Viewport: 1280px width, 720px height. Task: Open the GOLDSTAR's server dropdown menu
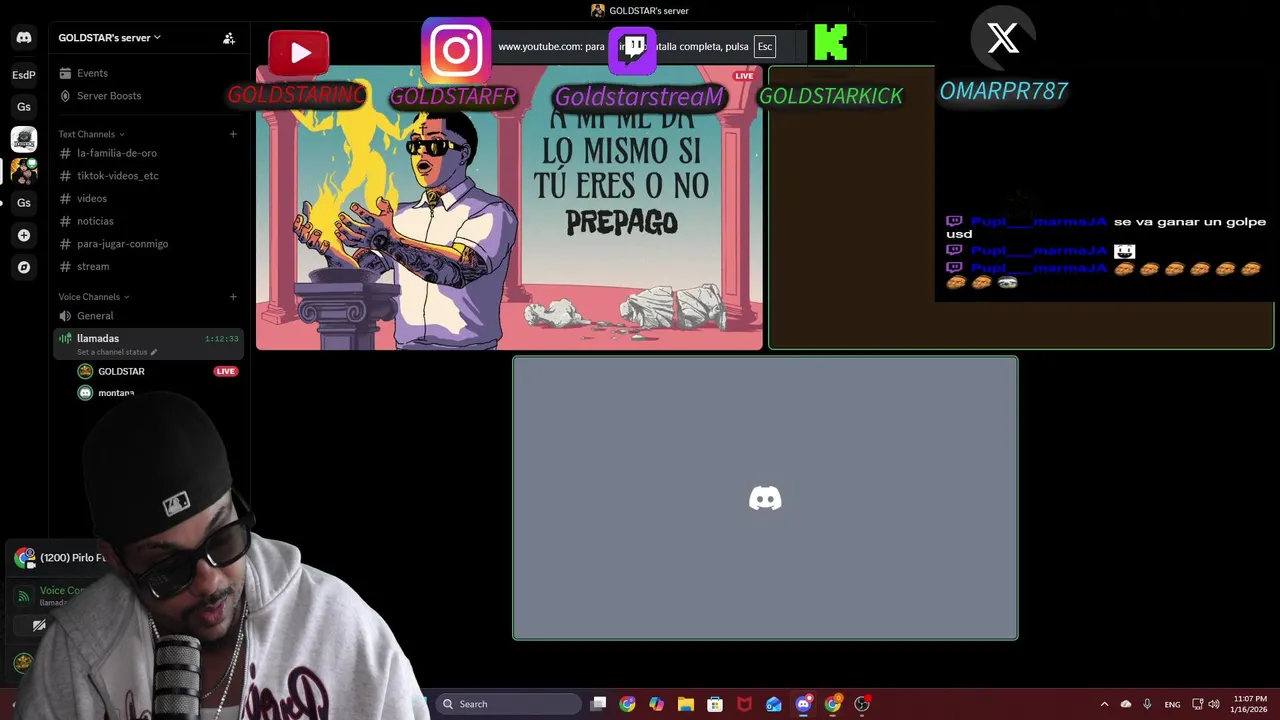[109, 38]
